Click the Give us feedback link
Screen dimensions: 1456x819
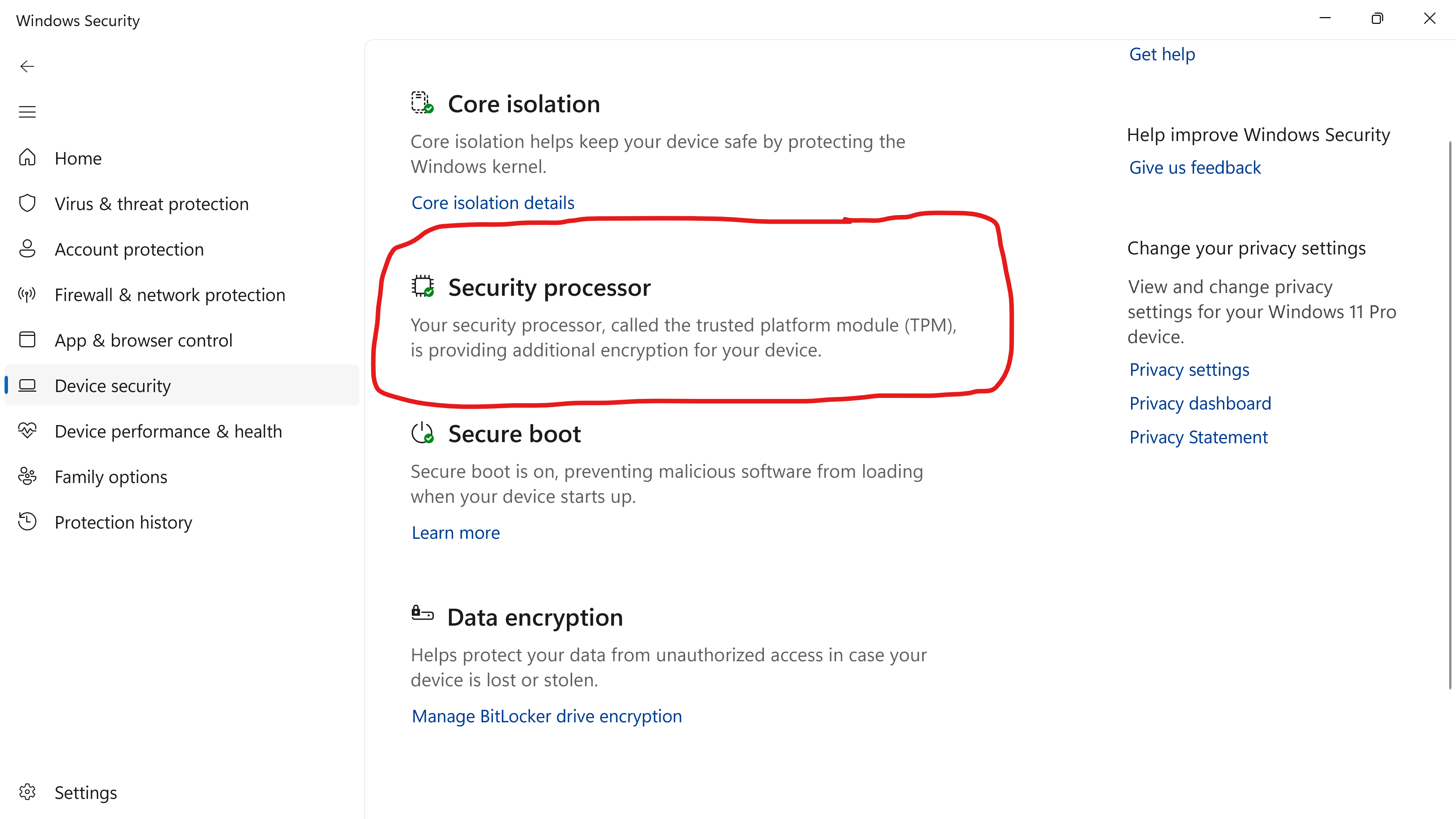click(x=1195, y=167)
